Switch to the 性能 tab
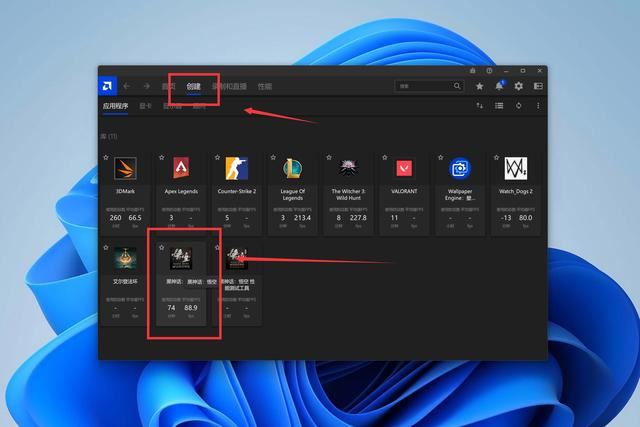Screen dimensions: 640x427 [x=264, y=86]
